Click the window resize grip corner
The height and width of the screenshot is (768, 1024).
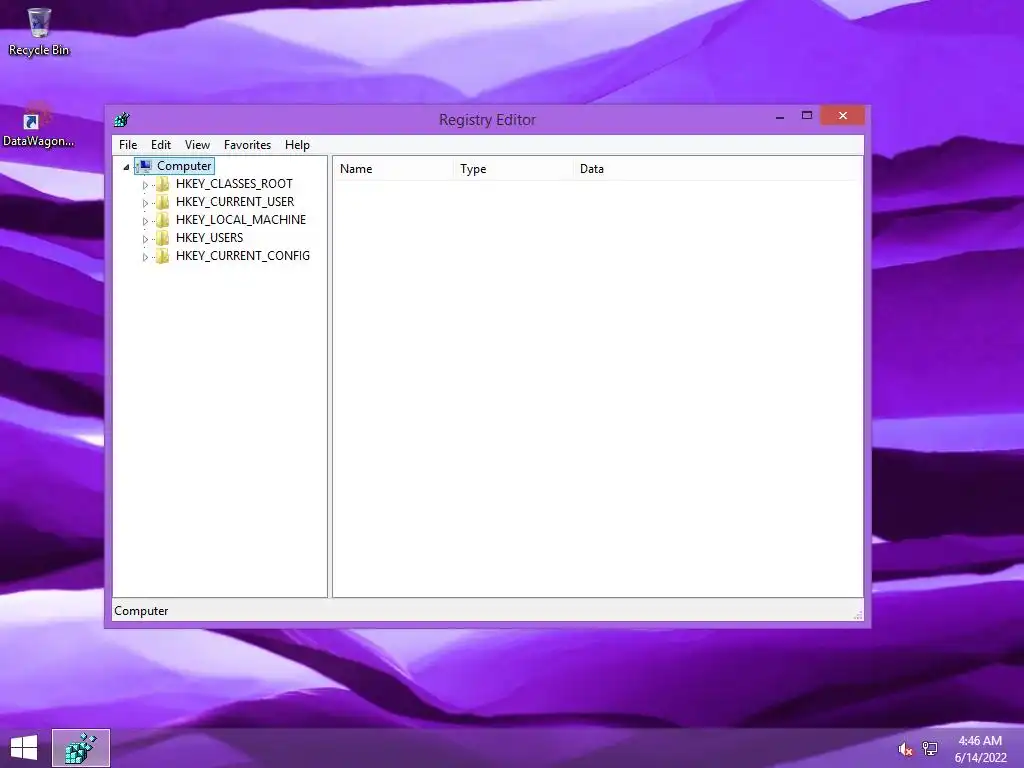[x=857, y=615]
